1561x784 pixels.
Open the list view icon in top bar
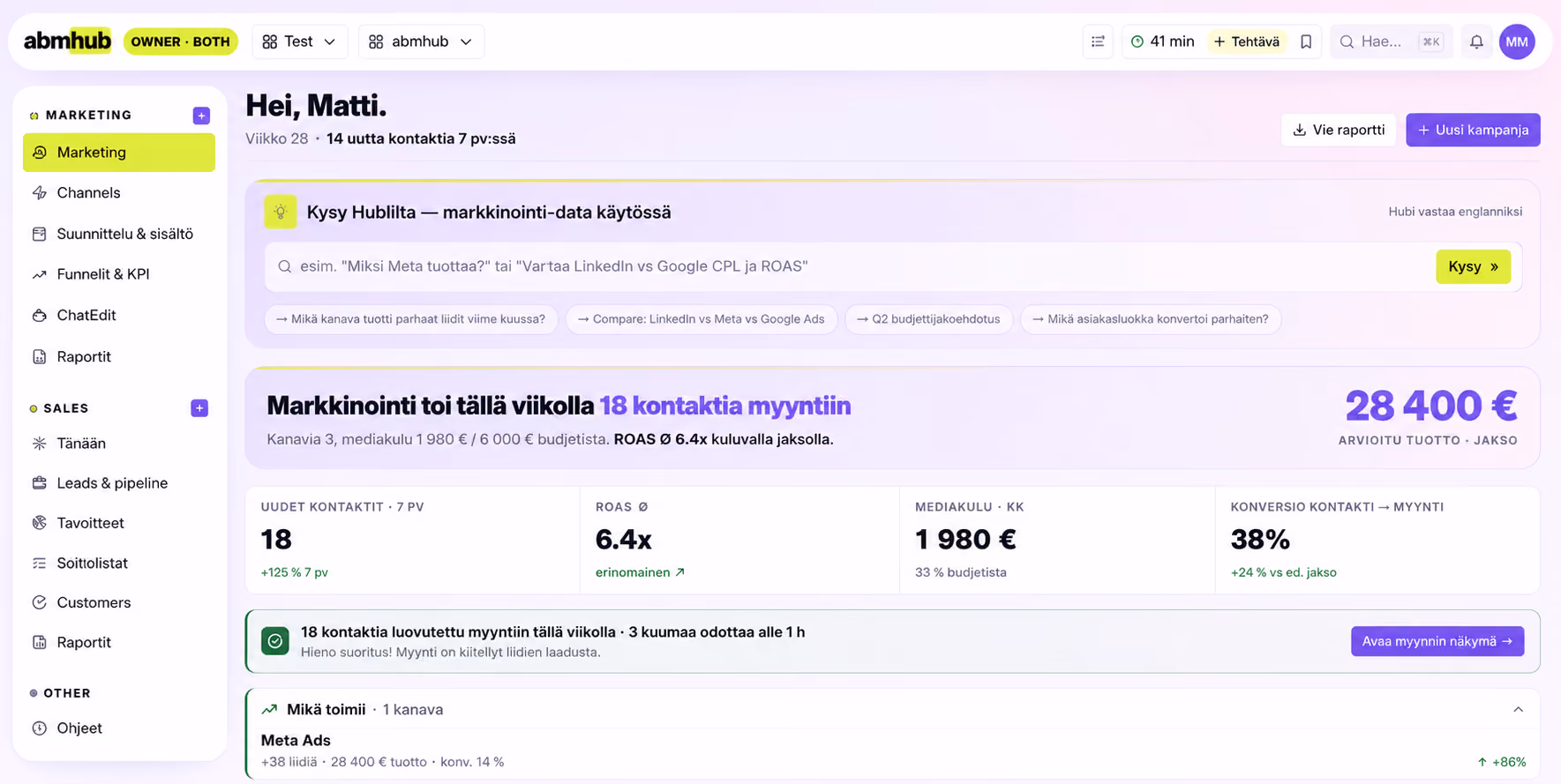click(1098, 41)
